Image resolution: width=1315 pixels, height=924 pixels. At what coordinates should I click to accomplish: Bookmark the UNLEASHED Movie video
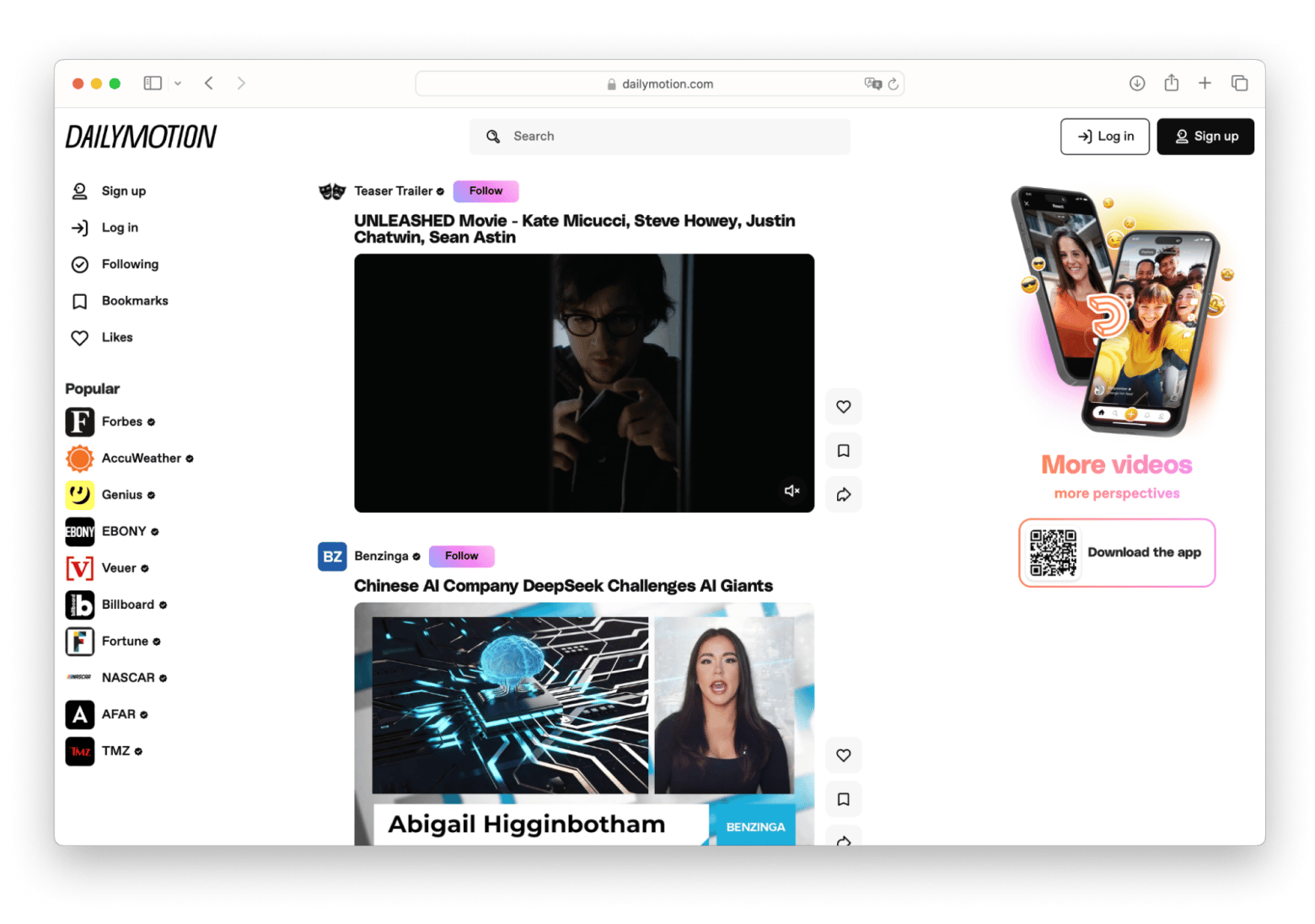843,451
